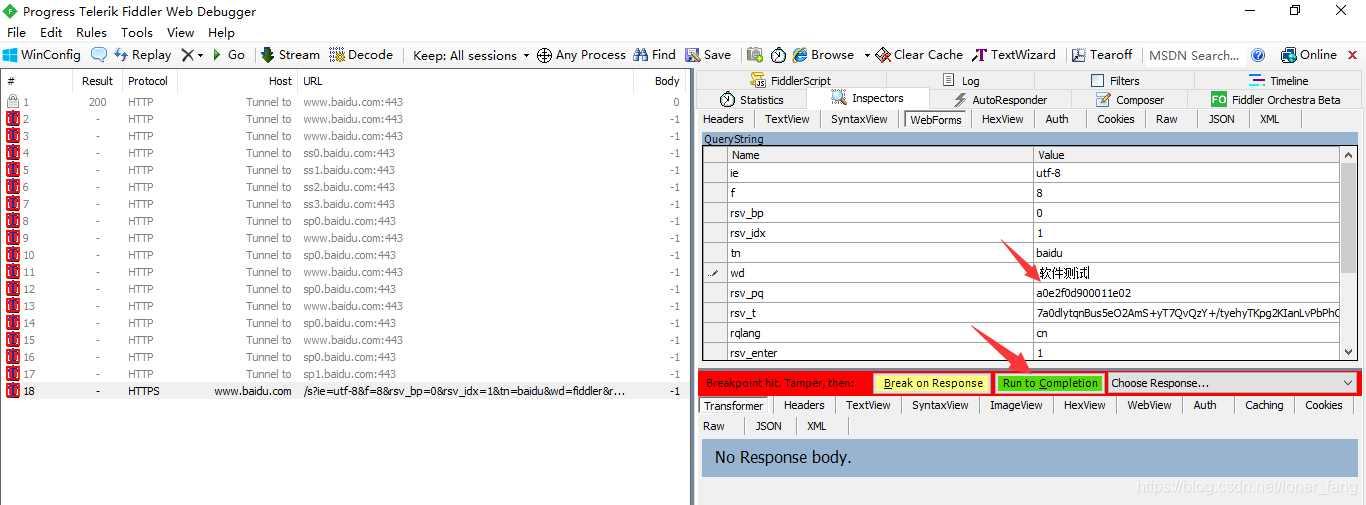This screenshot has width=1366, height=505.
Task: Click the camera screenshot icon
Action: click(755, 55)
